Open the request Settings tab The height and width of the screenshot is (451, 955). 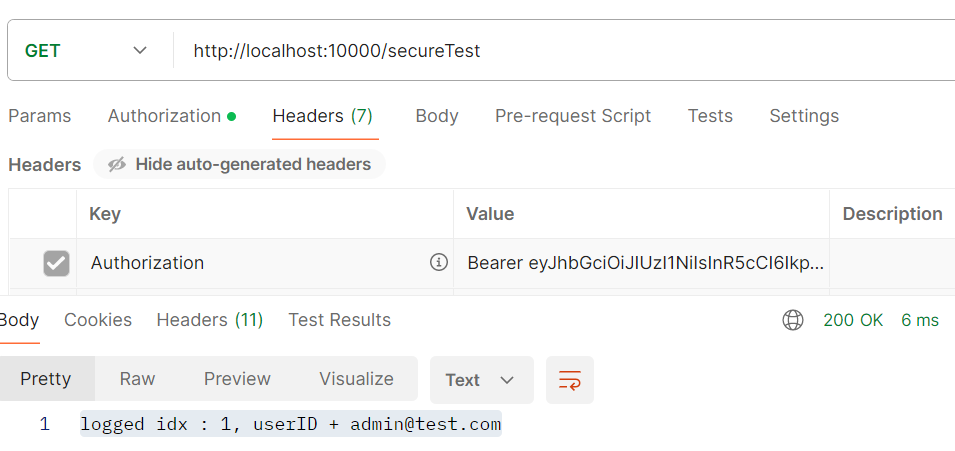(x=804, y=116)
